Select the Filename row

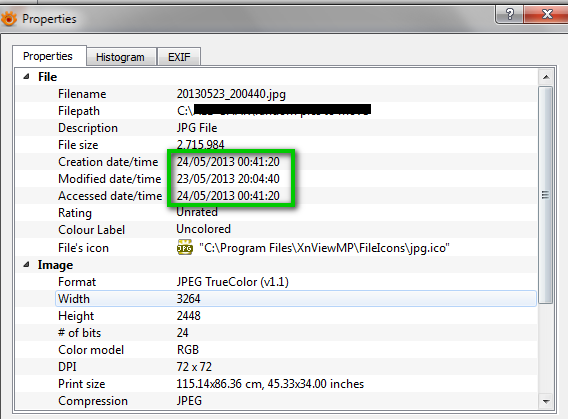point(276,94)
